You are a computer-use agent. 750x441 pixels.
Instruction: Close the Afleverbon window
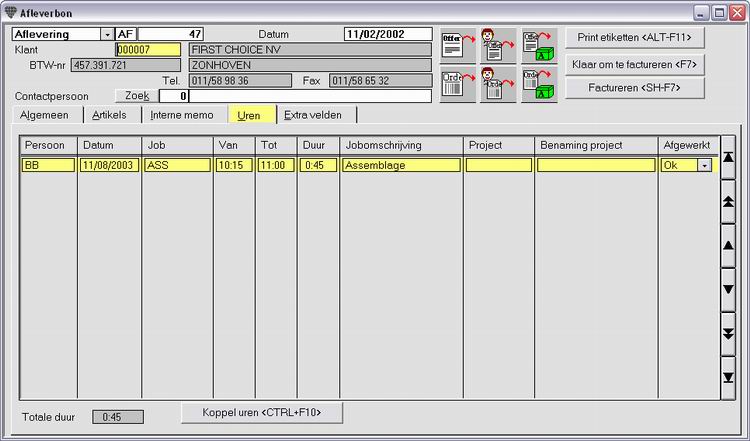point(737,13)
